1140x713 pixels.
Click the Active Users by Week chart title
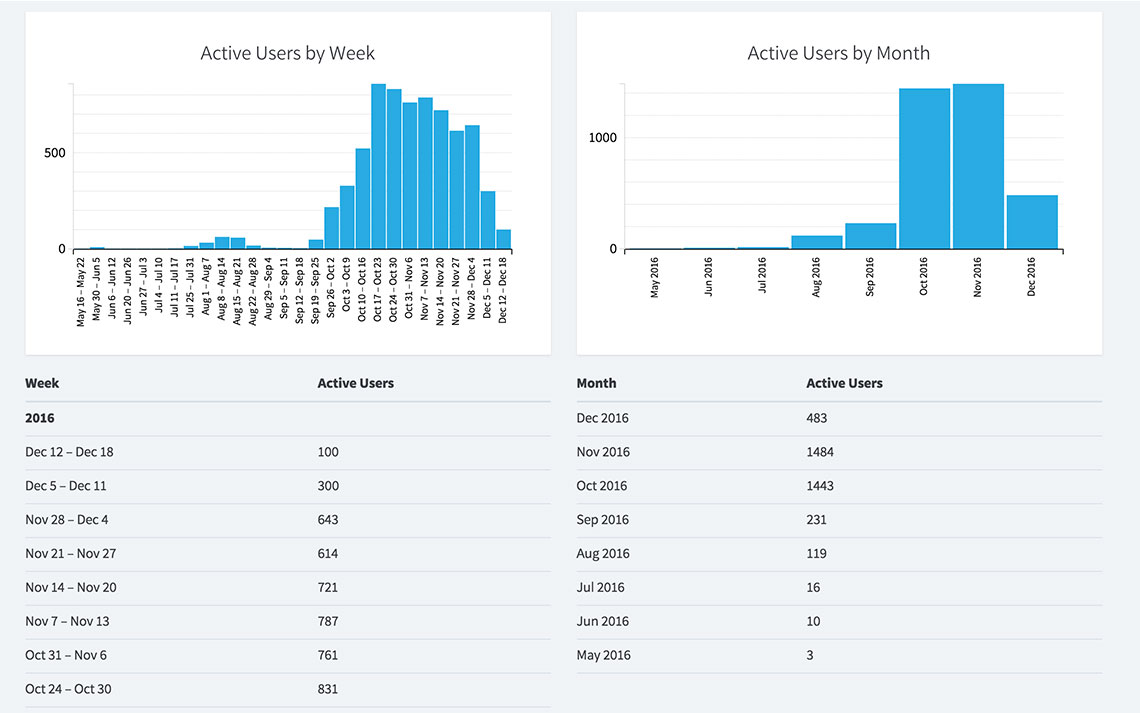288,53
